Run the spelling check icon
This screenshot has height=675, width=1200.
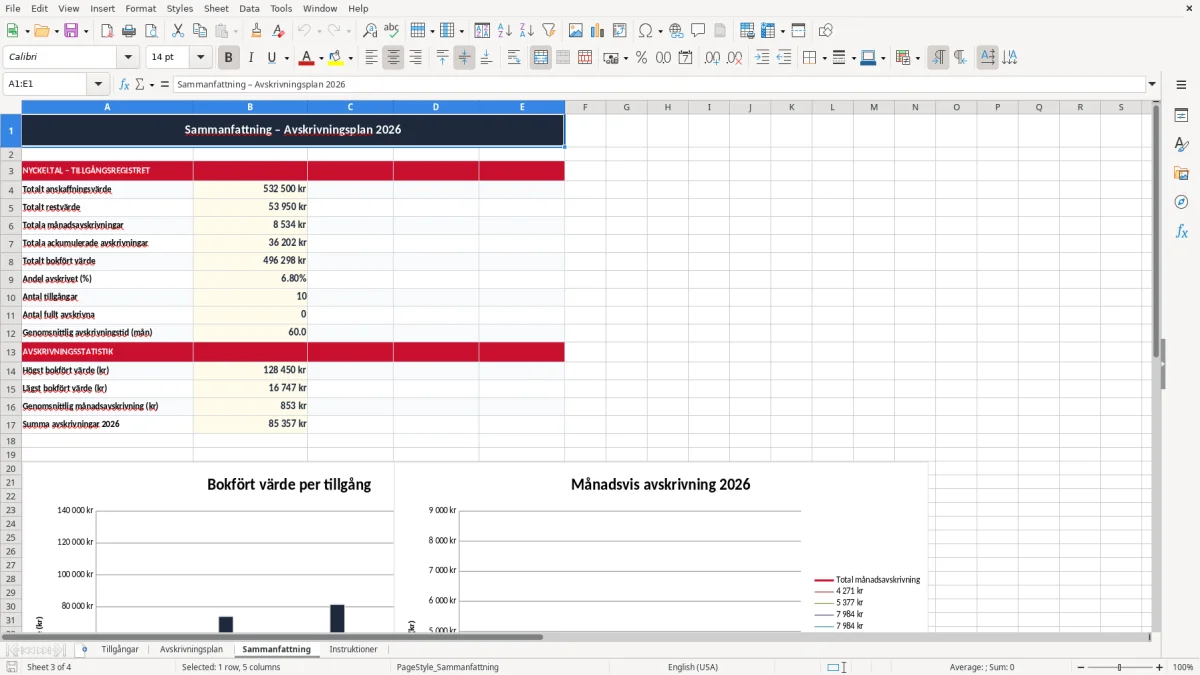pos(391,31)
